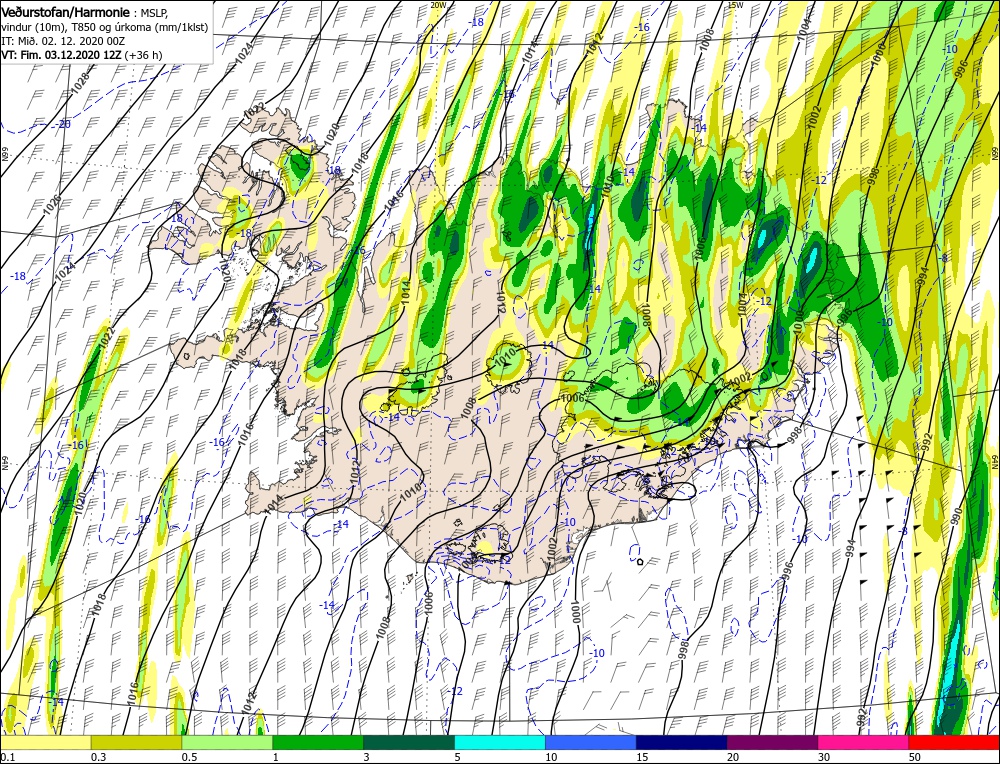This screenshot has height=764, width=1000.
Task: Click the '0.3' legend value
Action: (x=98, y=757)
